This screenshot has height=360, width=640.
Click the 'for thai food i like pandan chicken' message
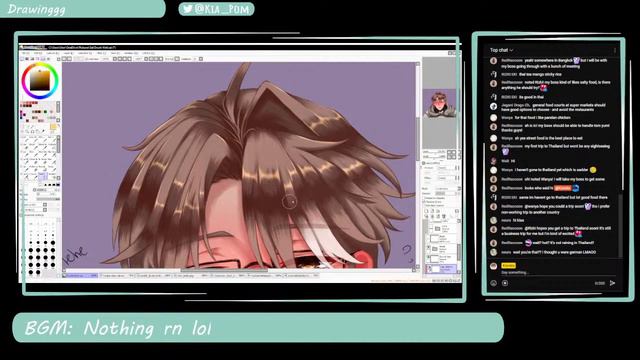point(536,118)
